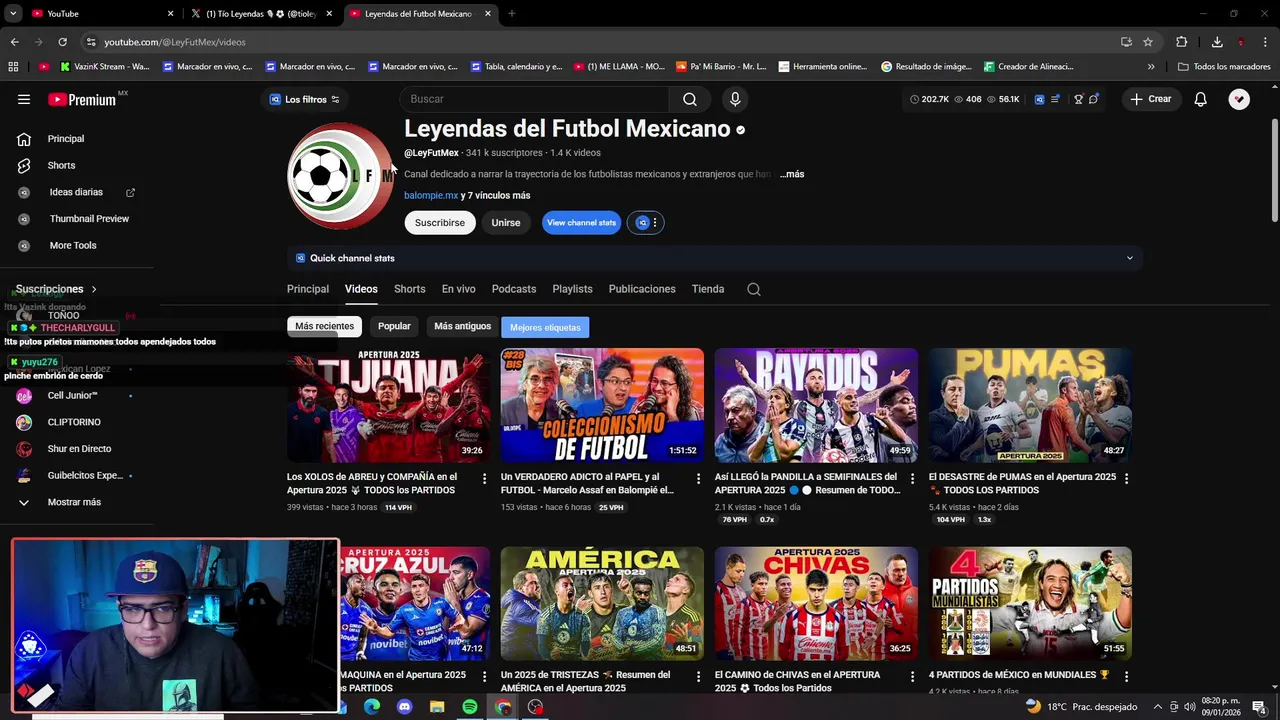Image resolution: width=1280 pixels, height=720 pixels.
Task: Select the Más recientes sort chip
Action: (324, 326)
